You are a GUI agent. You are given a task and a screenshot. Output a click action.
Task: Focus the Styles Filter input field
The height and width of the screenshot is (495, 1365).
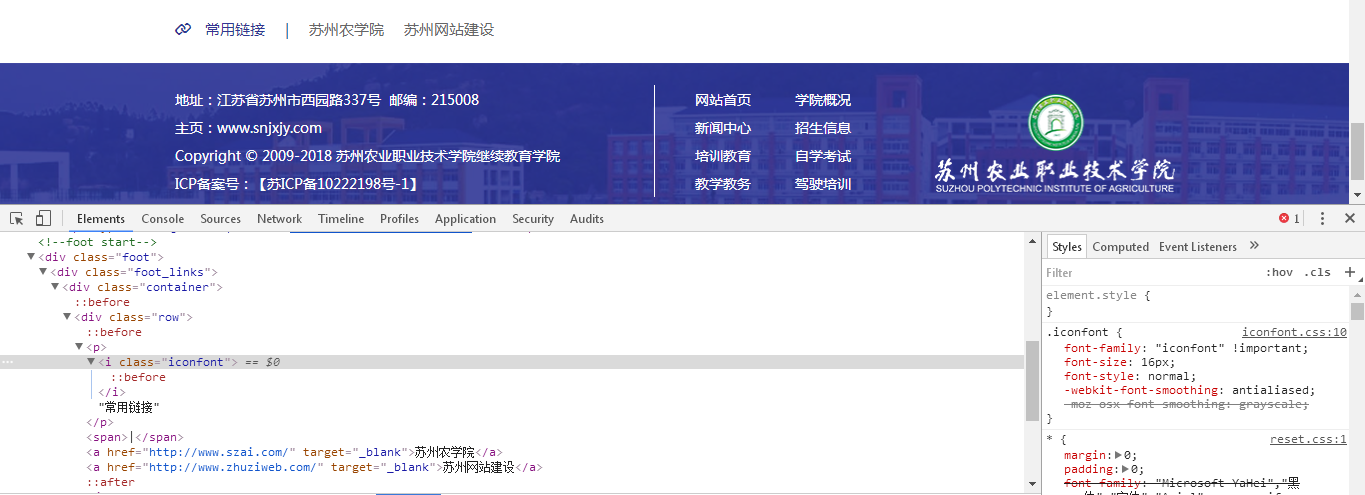click(1150, 272)
